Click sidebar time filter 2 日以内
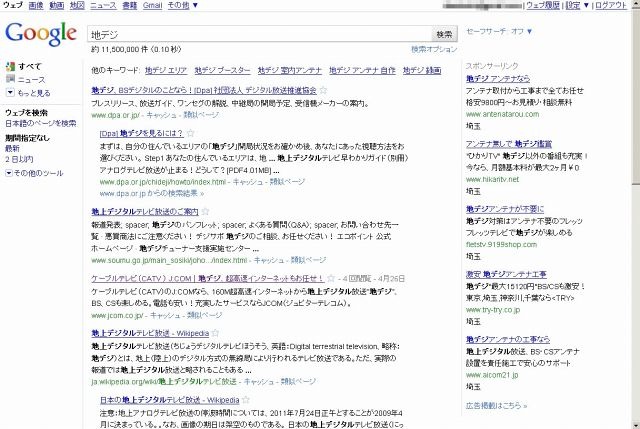640x429 pixels. (19, 159)
